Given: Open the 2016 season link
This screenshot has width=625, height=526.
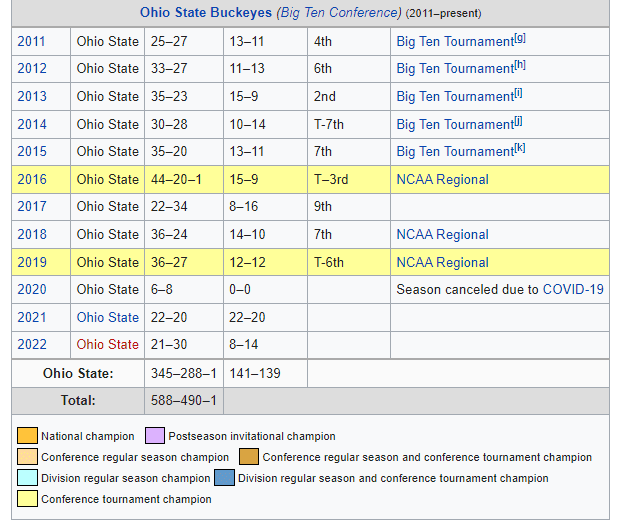Looking at the screenshot, I should coord(32,179).
